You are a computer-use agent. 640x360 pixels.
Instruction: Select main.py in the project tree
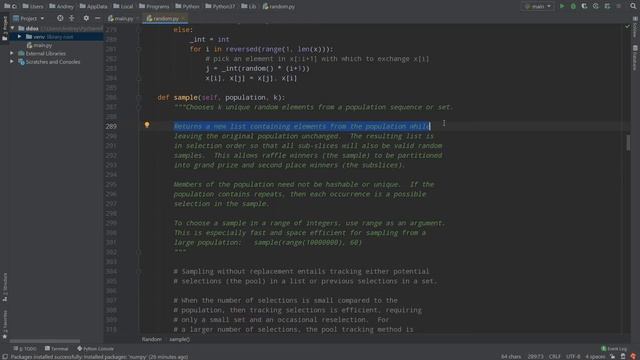point(39,45)
